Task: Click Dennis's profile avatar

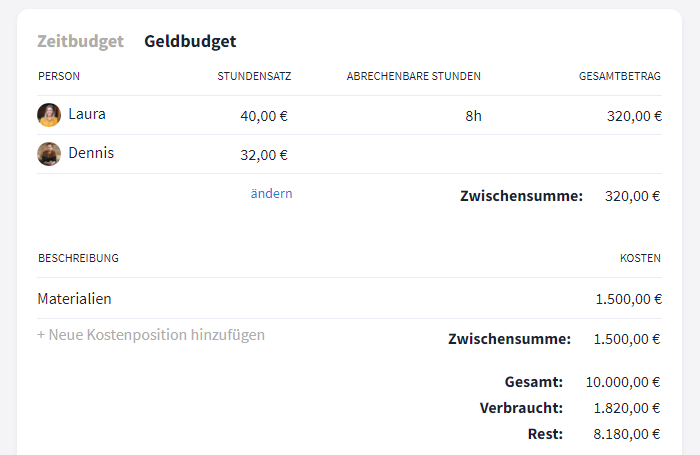Action: coord(49,154)
